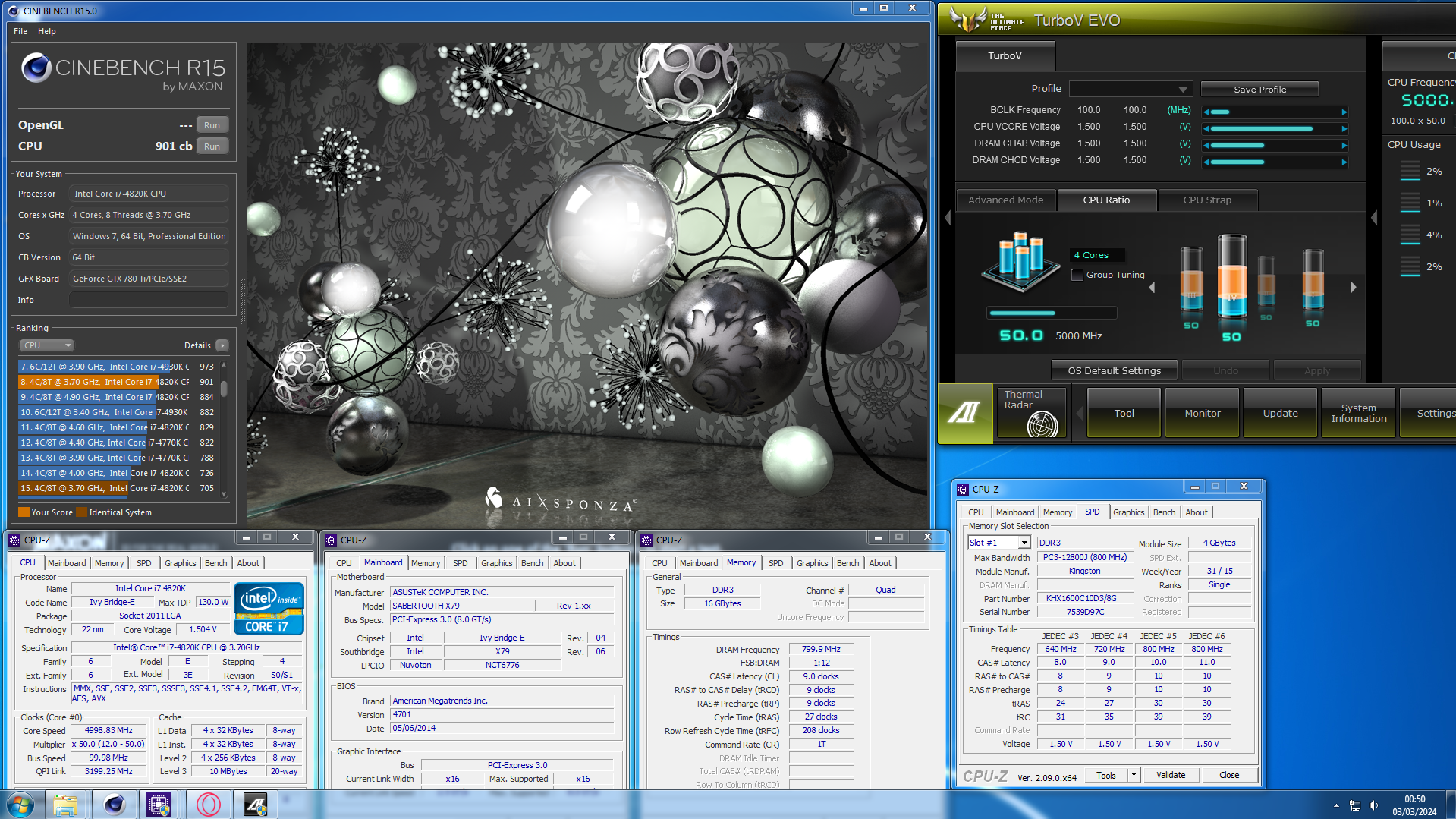Open the Ranking CPU dropdown
This screenshot has height=819, width=1456.
pyautogui.click(x=46, y=345)
